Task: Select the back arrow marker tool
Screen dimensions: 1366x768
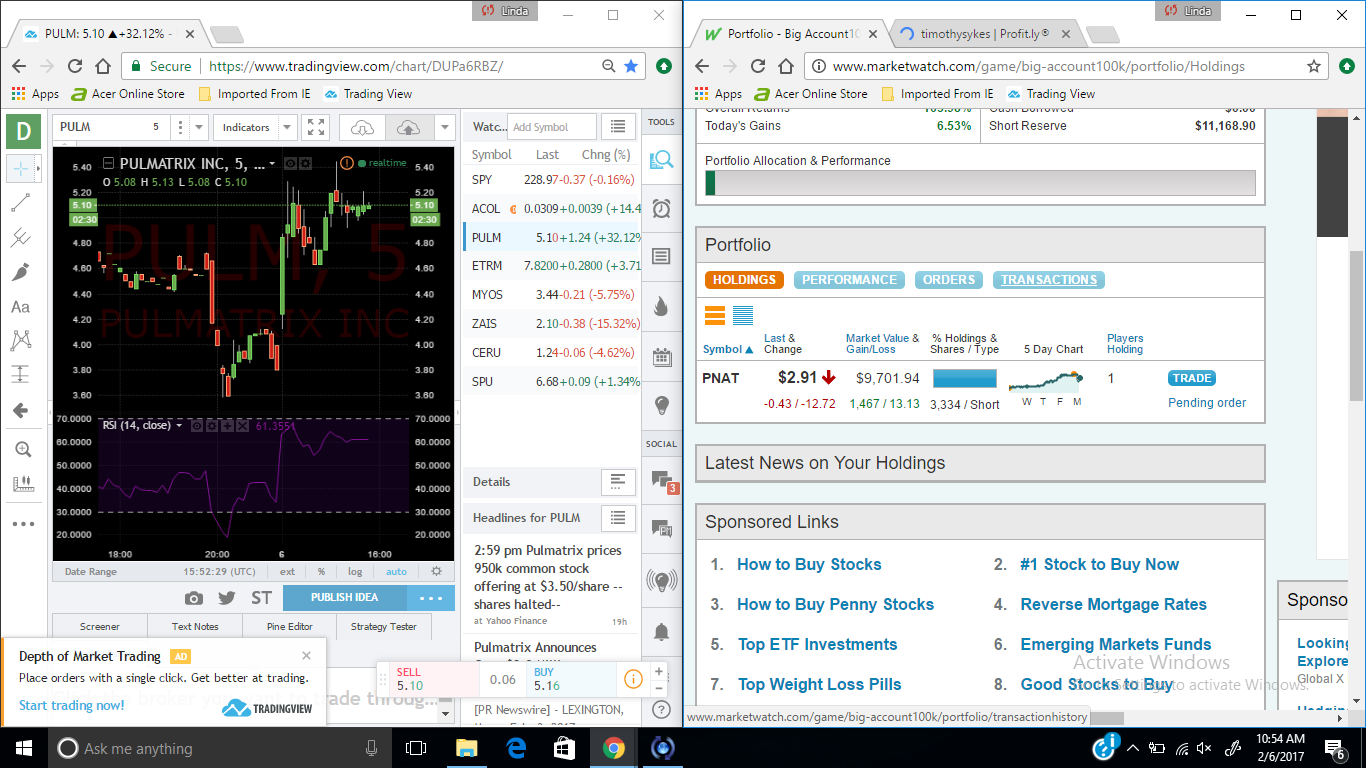Action: pos(20,410)
